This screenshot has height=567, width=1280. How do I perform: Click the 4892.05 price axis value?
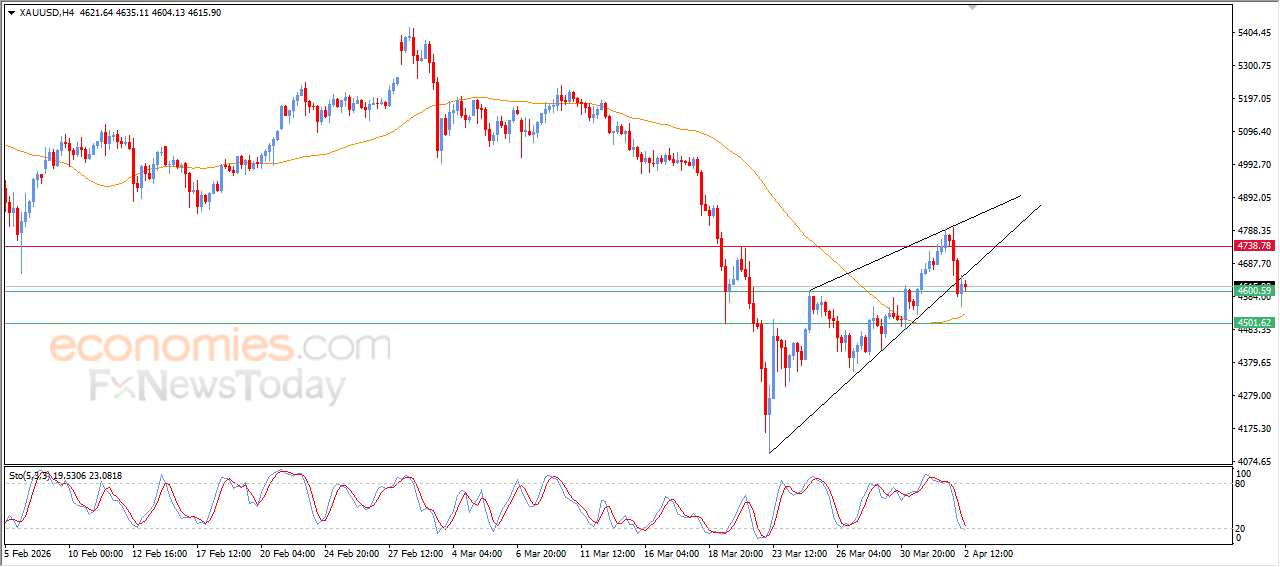pos(1253,198)
